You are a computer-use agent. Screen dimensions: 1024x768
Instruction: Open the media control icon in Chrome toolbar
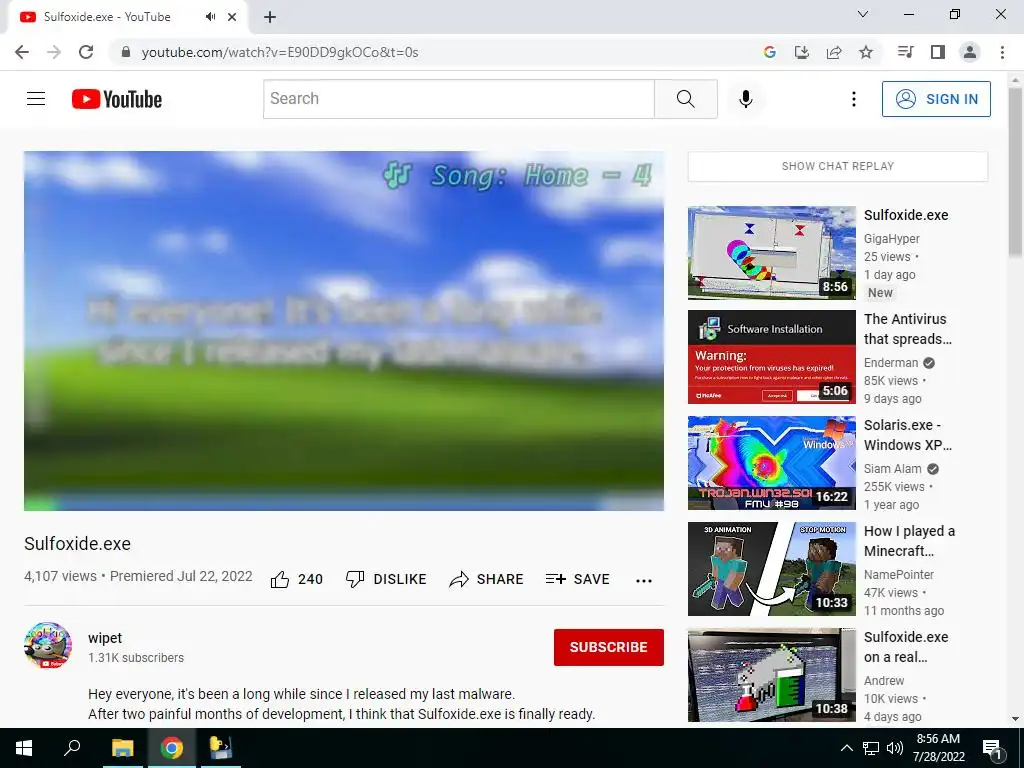click(906, 52)
